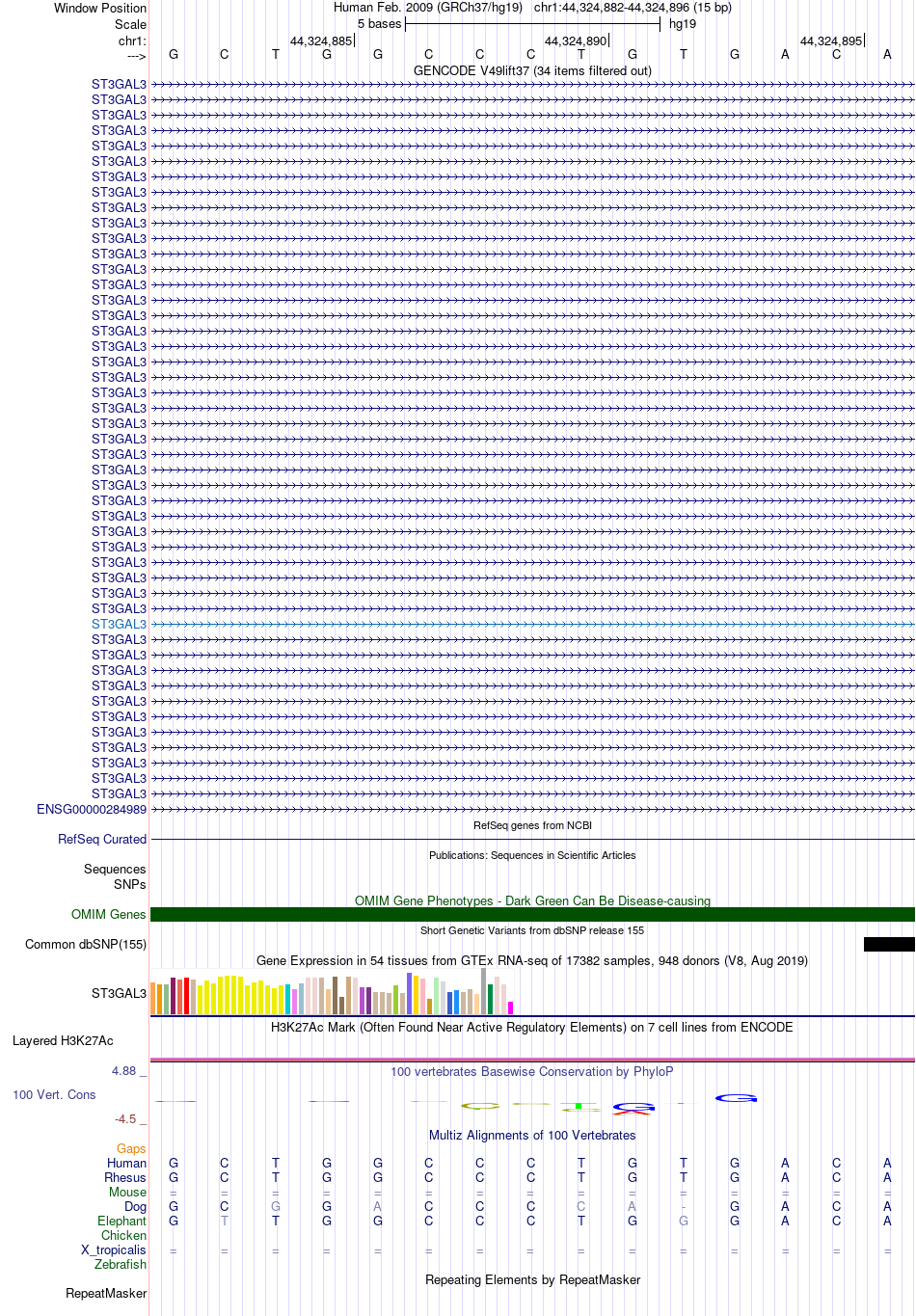Click the Sequences label under Publications
The height and width of the screenshot is (1316, 916).
tap(115, 869)
